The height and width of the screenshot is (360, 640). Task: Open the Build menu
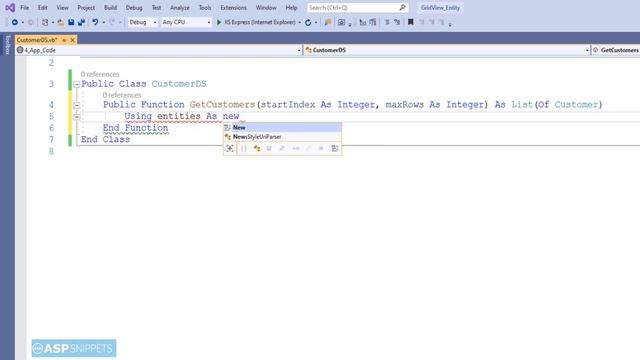pyautogui.click(x=110, y=8)
